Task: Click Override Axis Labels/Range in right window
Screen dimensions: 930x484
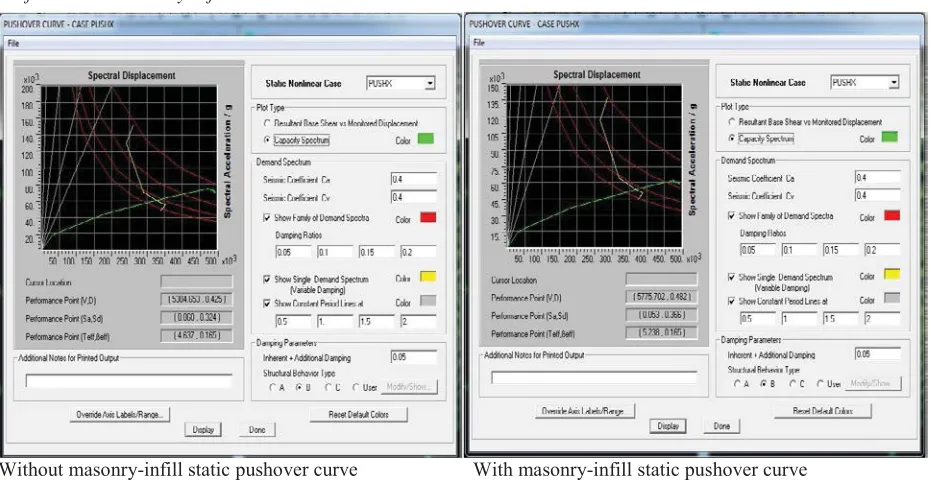Action: [x=584, y=411]
